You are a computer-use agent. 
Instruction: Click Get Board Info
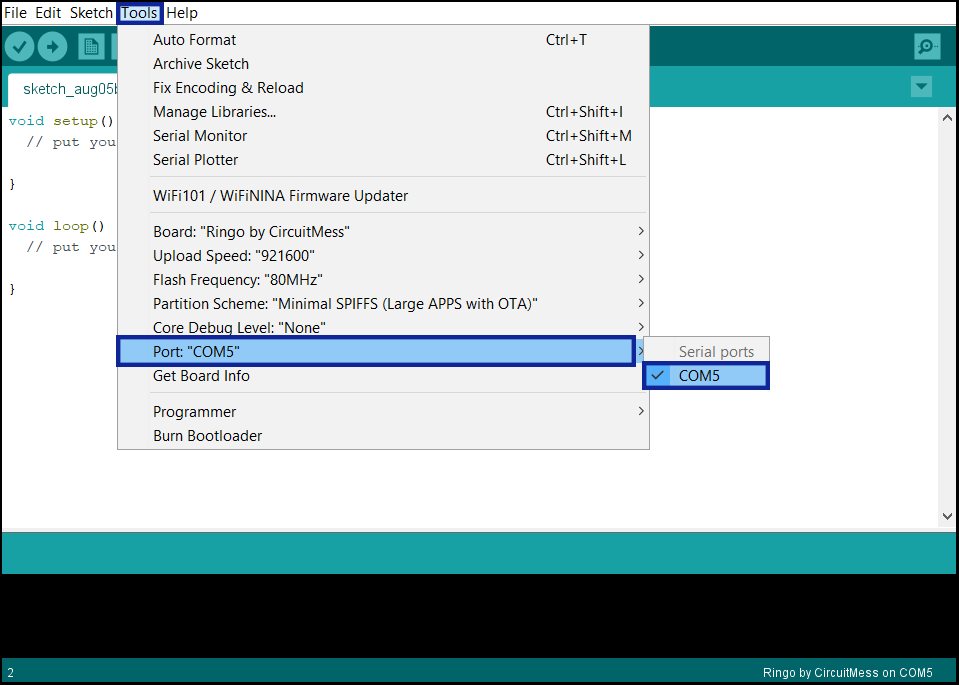[x=201, y=376]
